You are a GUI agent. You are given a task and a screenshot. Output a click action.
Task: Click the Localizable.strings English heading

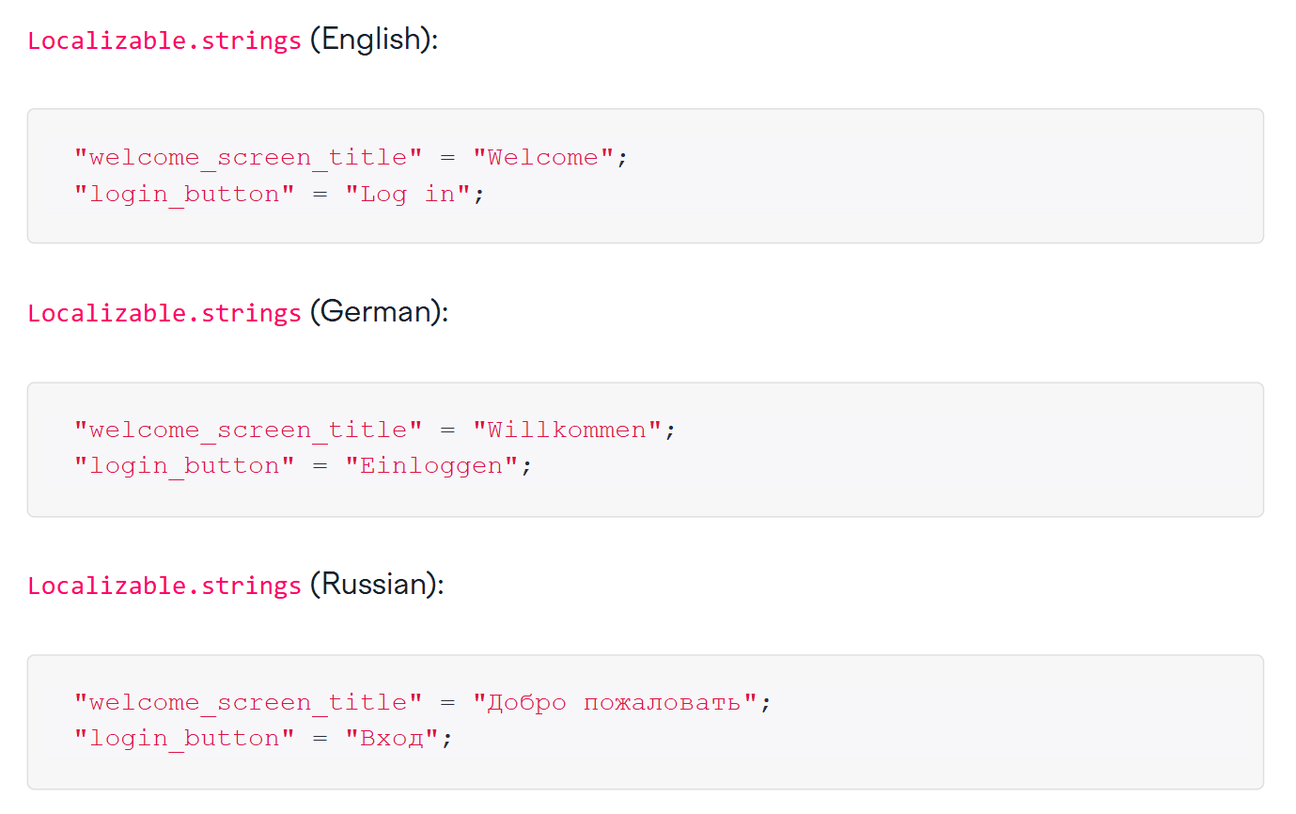164,40
